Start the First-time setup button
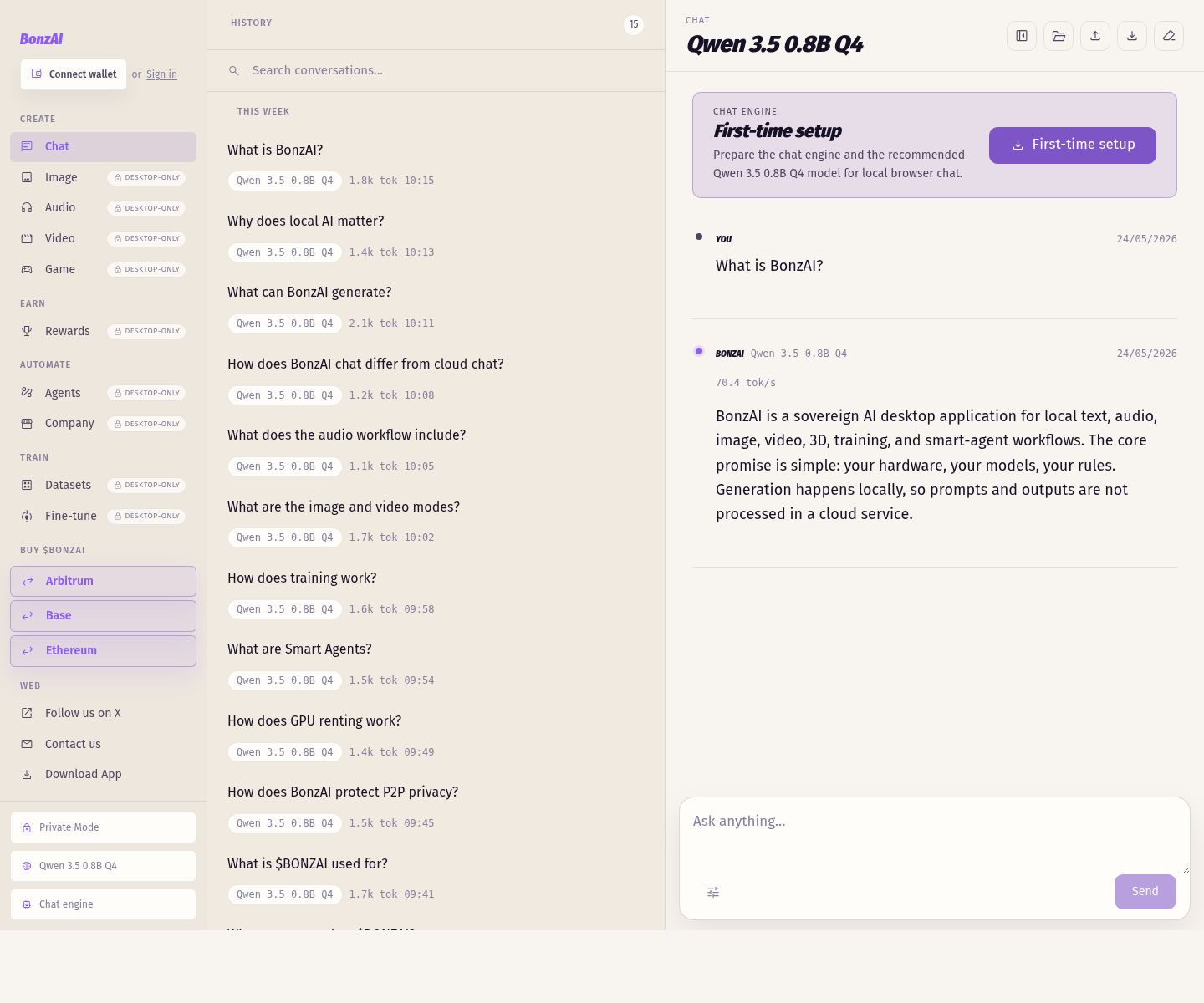Viewport: 1204px width, 1003px height. (1073, 145)
